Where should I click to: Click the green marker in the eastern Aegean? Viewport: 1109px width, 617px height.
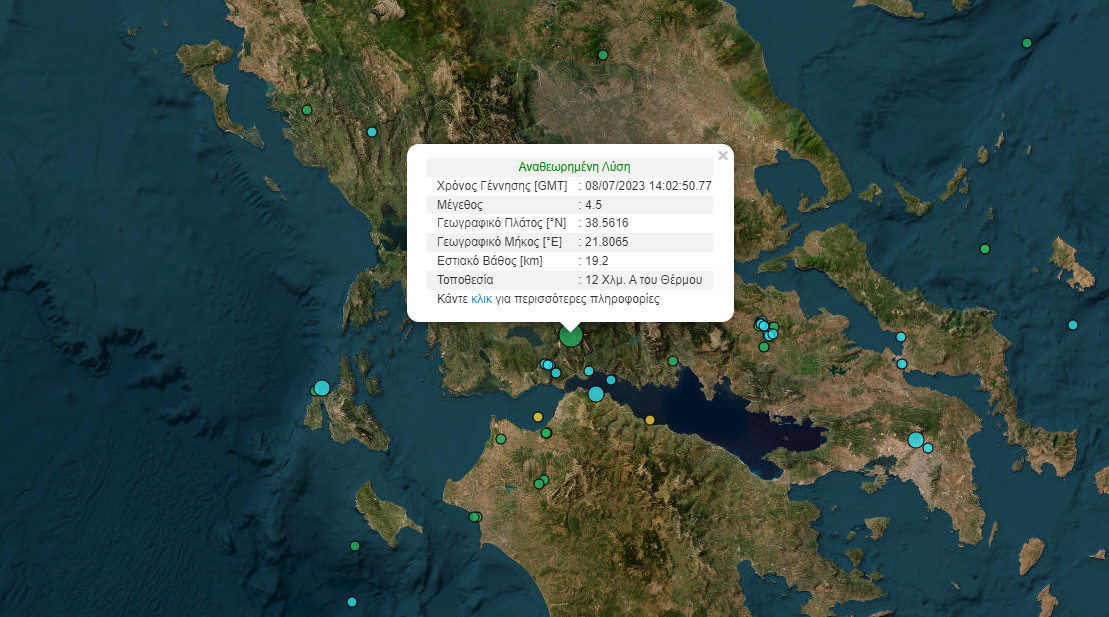985,249
